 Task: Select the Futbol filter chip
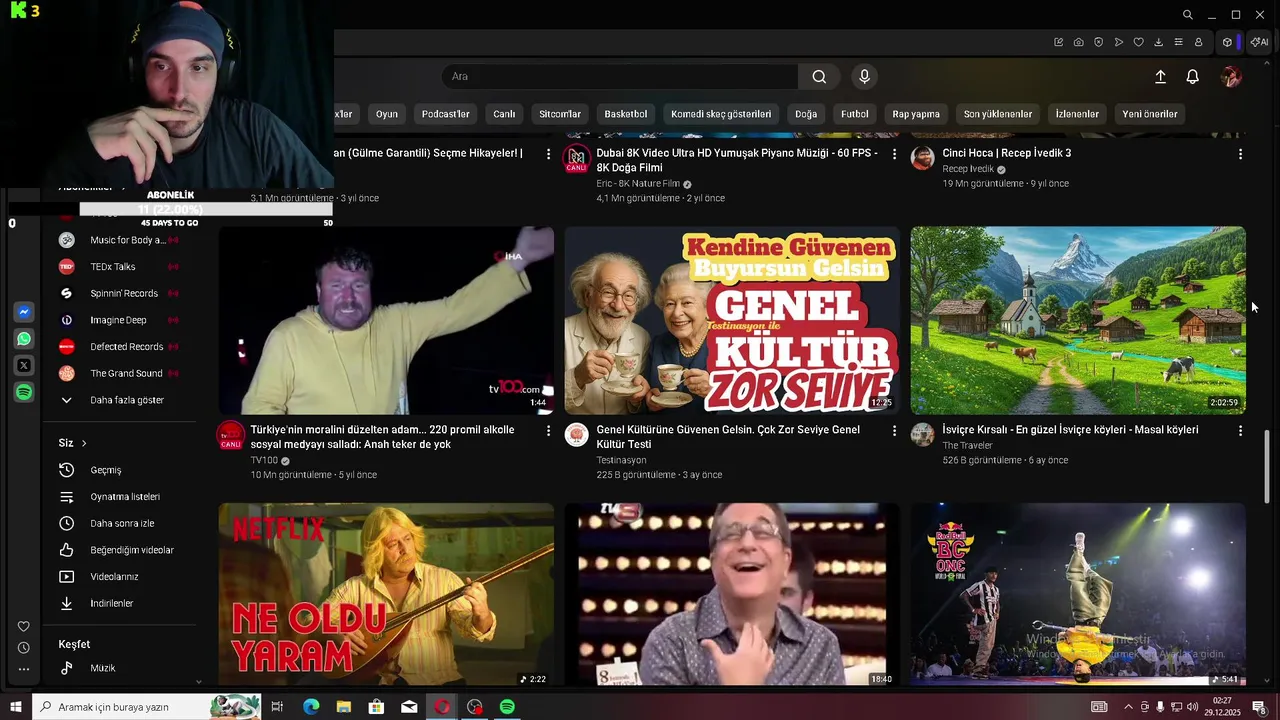pyautogui.click(x=855, y=114)
